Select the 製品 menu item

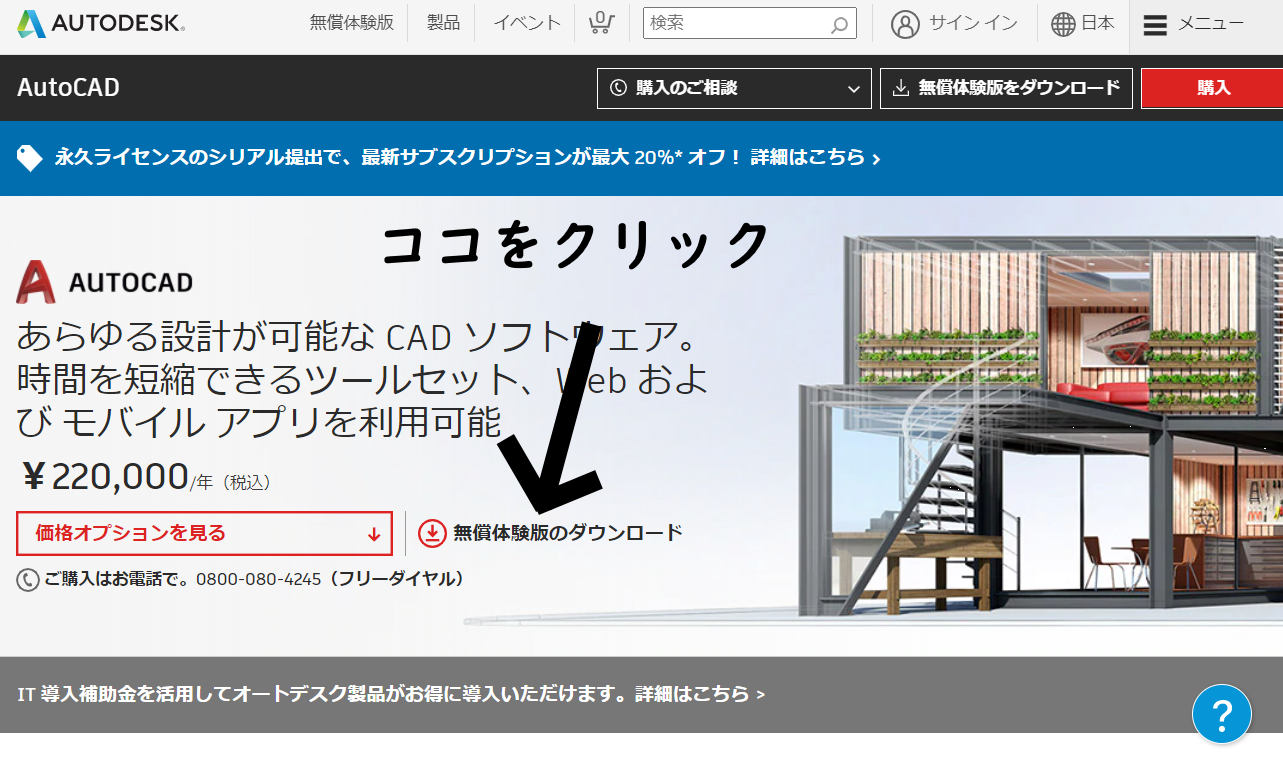(x=442, y=23)
